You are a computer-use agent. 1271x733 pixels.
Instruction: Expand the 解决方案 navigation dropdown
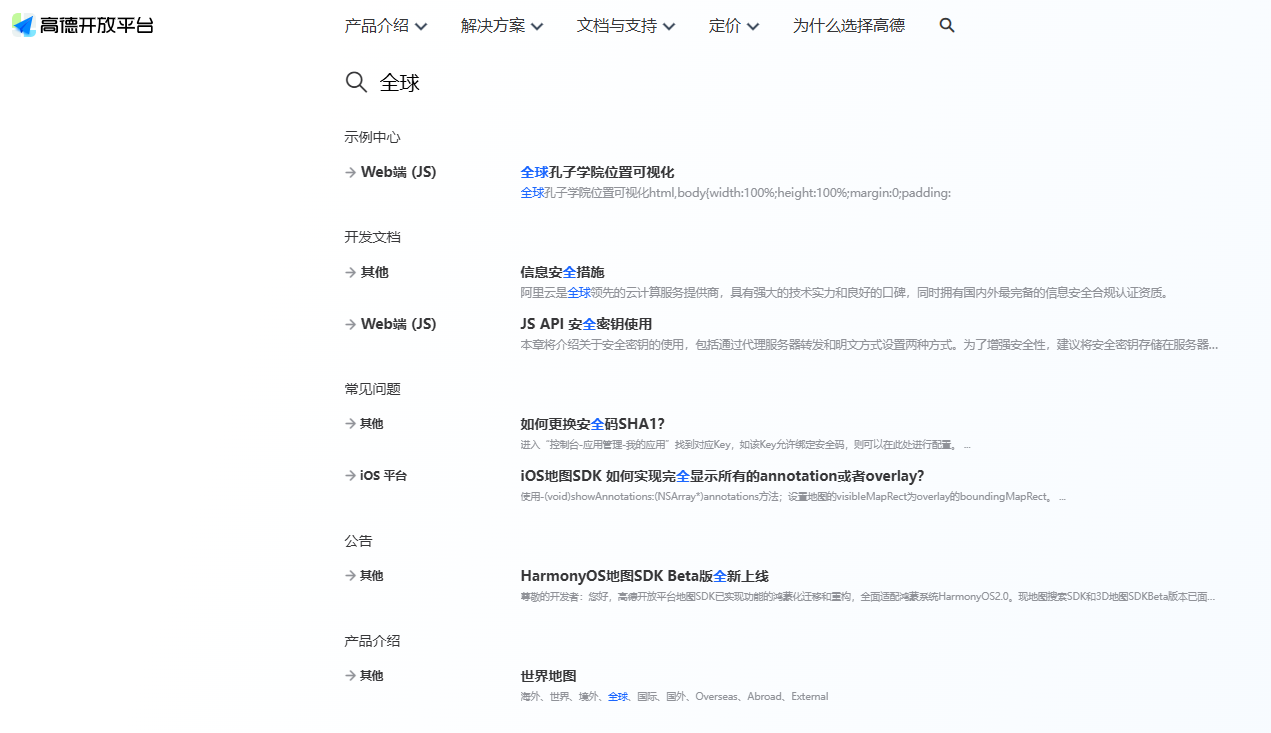[x=502, y=26]
